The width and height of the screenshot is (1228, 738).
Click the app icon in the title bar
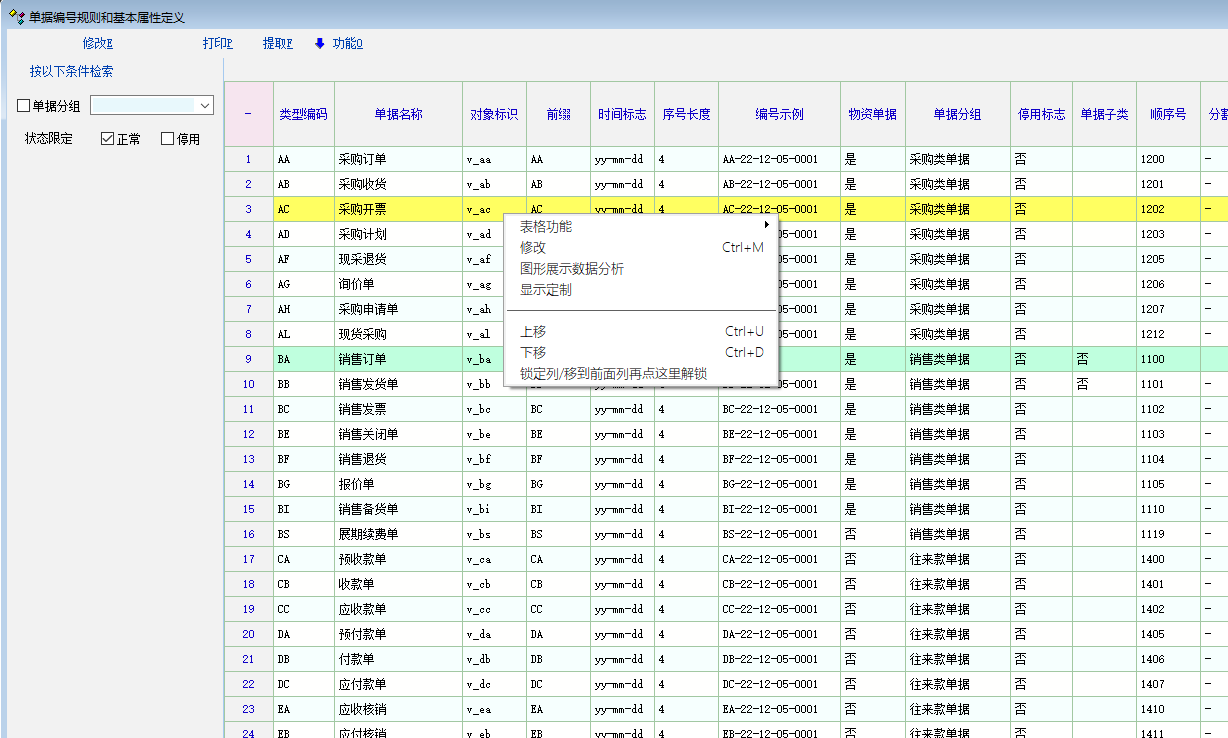tap(16, 17)
